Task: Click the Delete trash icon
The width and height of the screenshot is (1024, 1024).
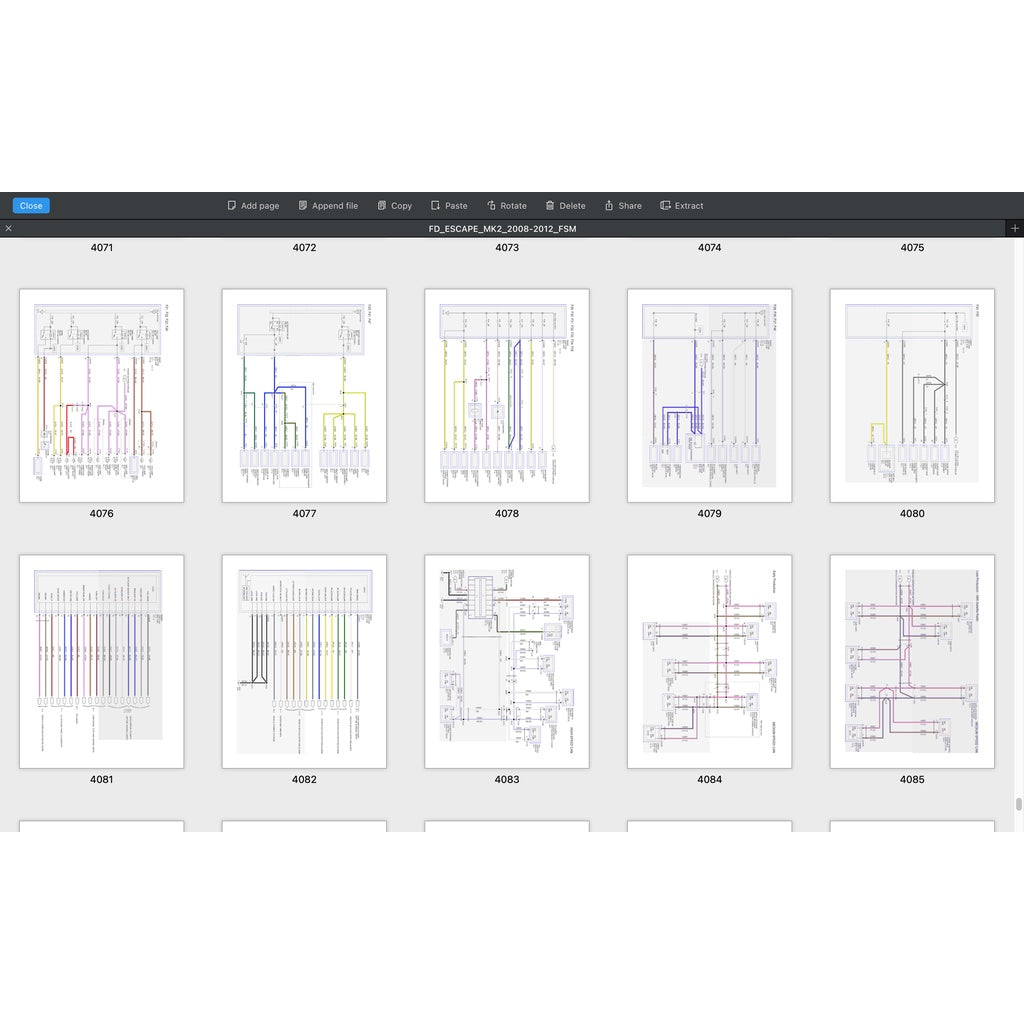Action: (550, 206)
